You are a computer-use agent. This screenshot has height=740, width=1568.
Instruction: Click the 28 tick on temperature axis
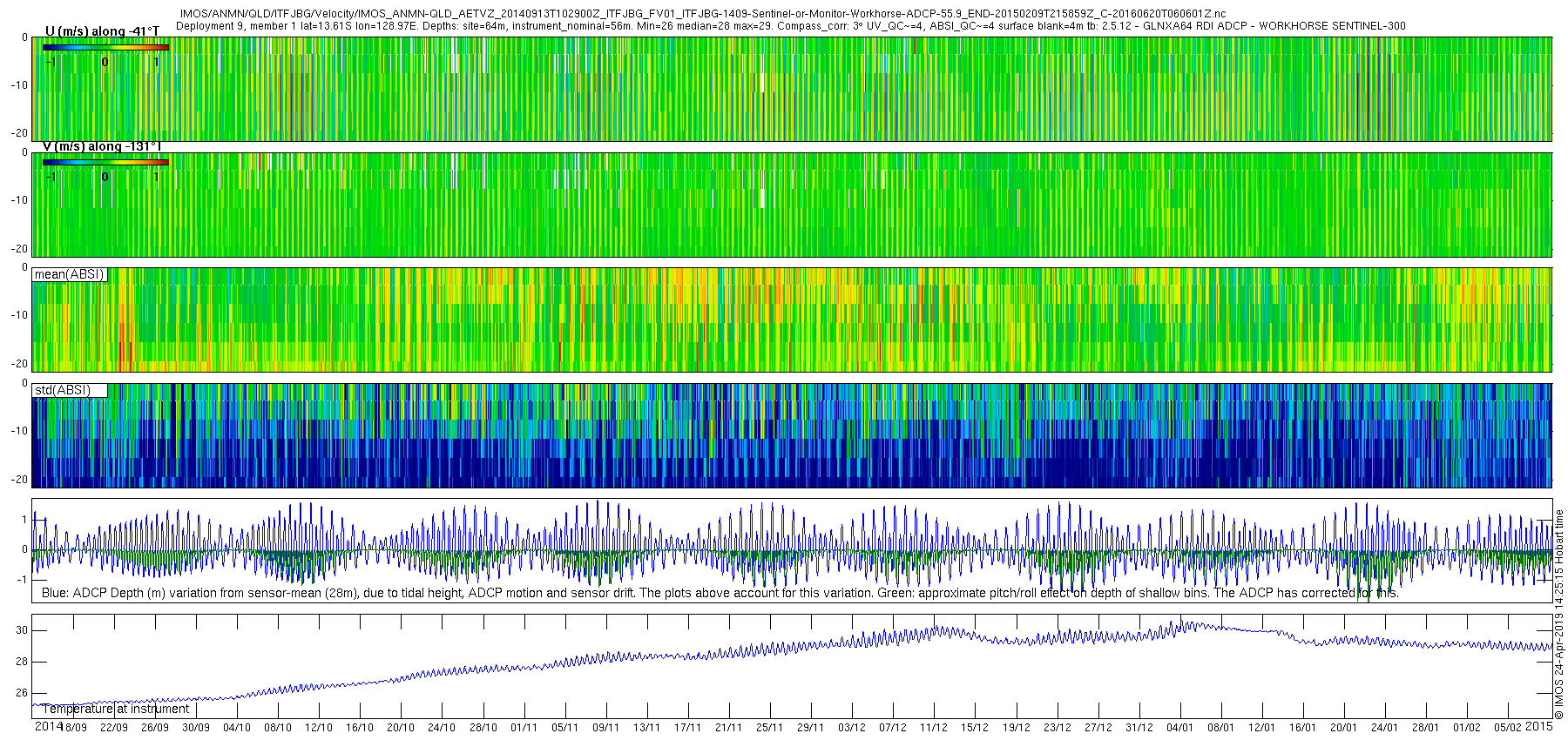point(22,662)
